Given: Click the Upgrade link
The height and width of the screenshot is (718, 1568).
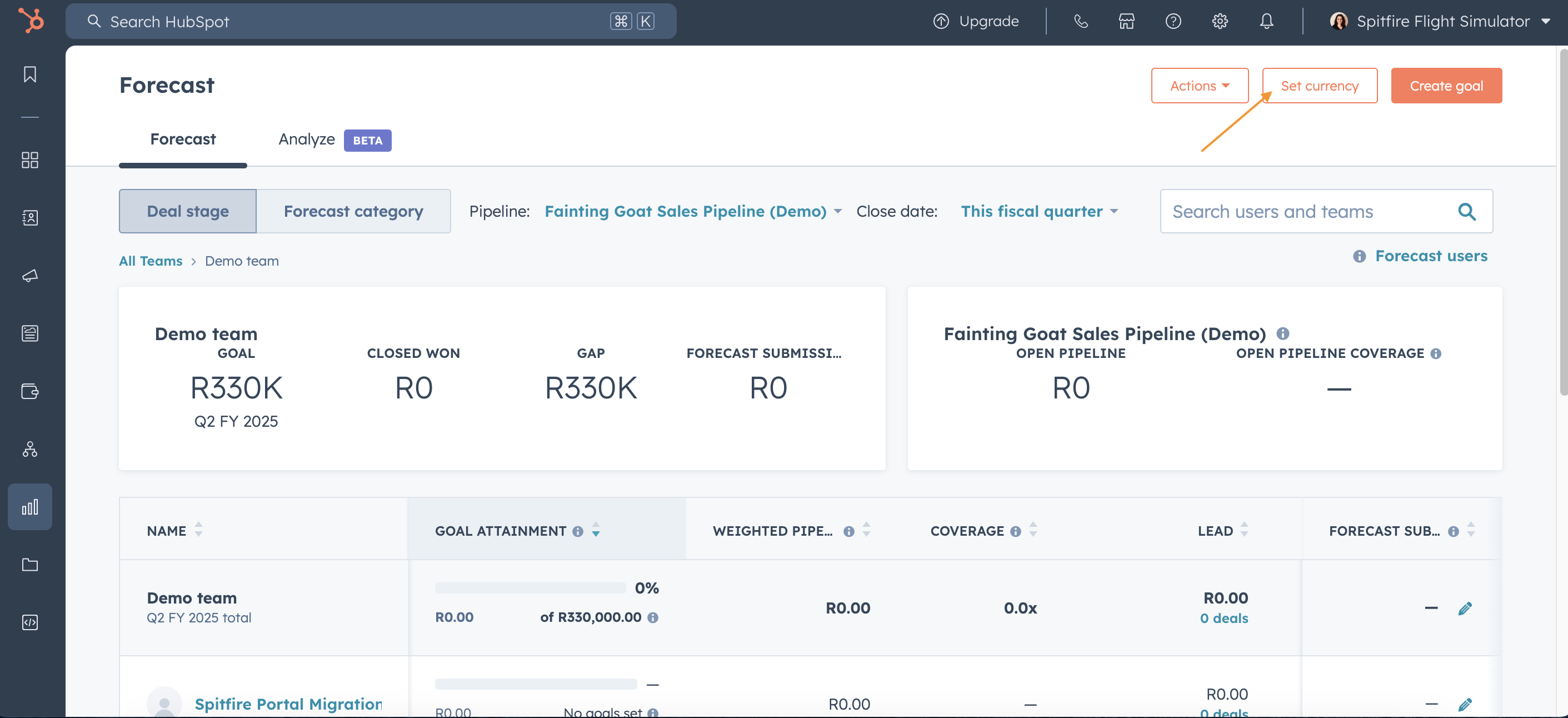Looking at the screenshot, I should (988, 21).
